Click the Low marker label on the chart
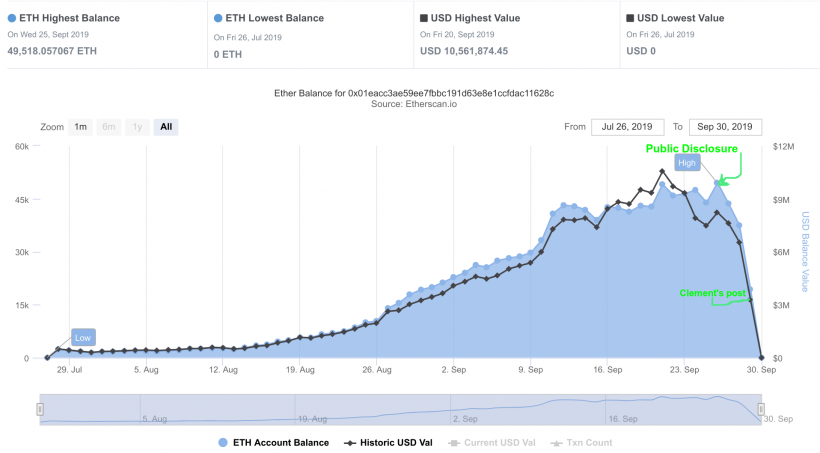Viewport: 820px width, 453px height. 83,337
